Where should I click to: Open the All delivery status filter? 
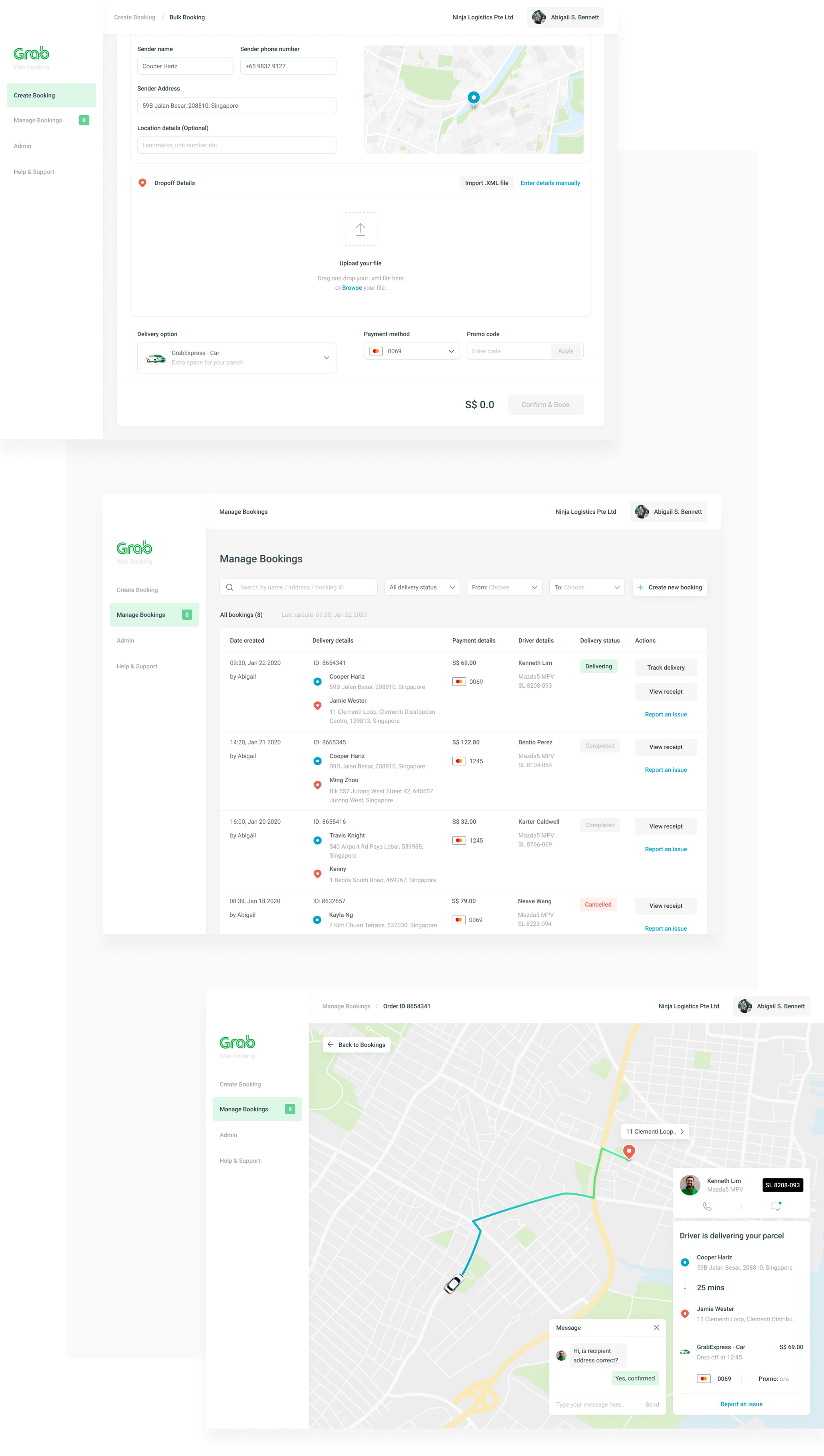[x=422, y=587]
